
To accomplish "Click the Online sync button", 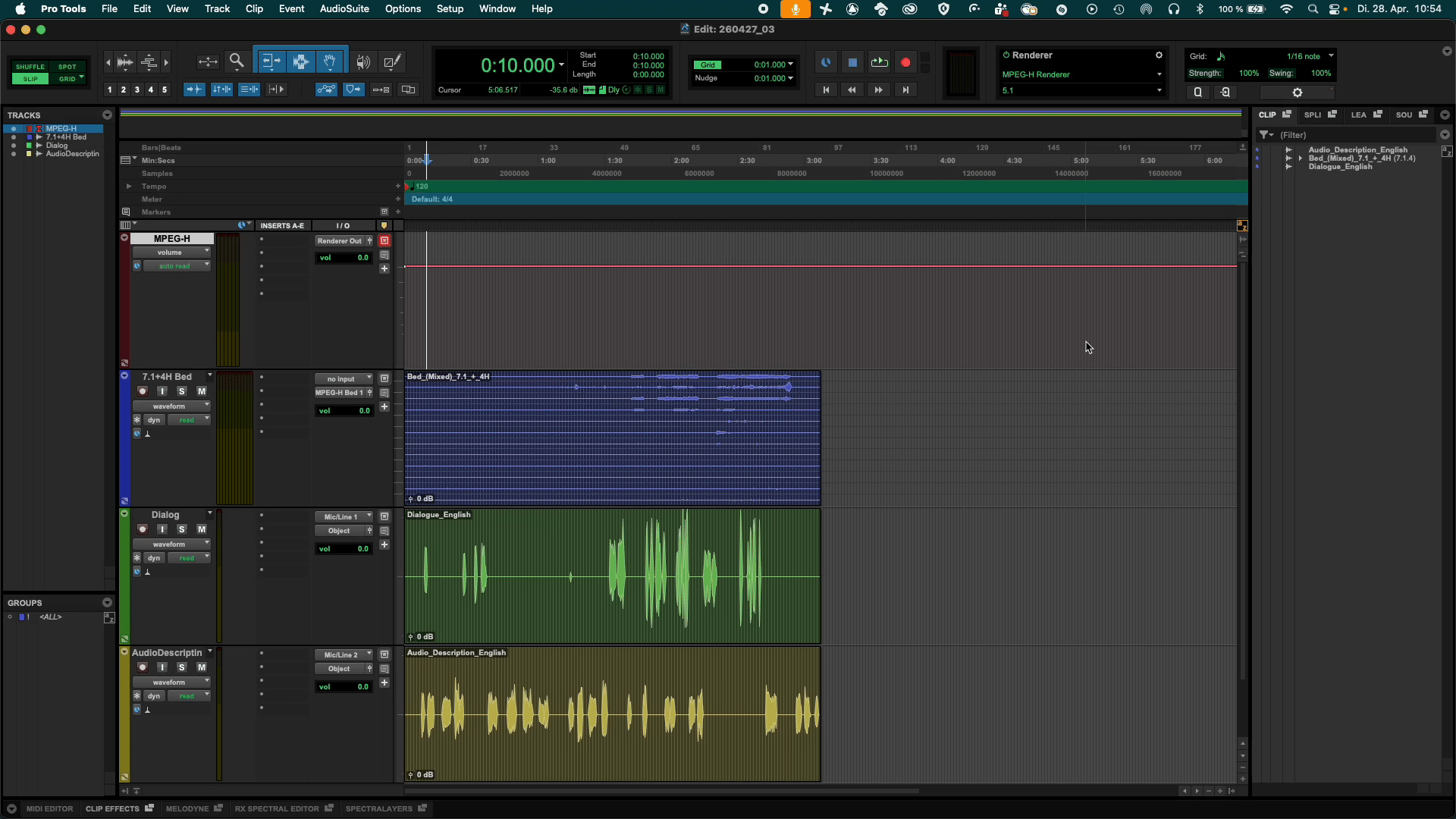I will (x=826, y=63).
